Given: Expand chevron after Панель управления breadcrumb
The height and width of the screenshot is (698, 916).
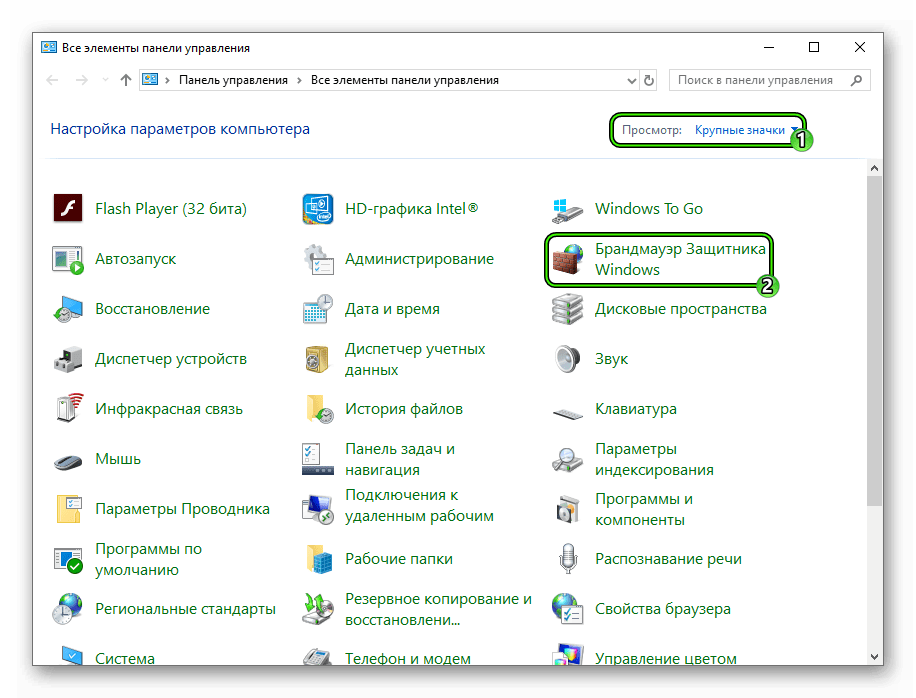Looking at the screenshot, I should 299,81.
